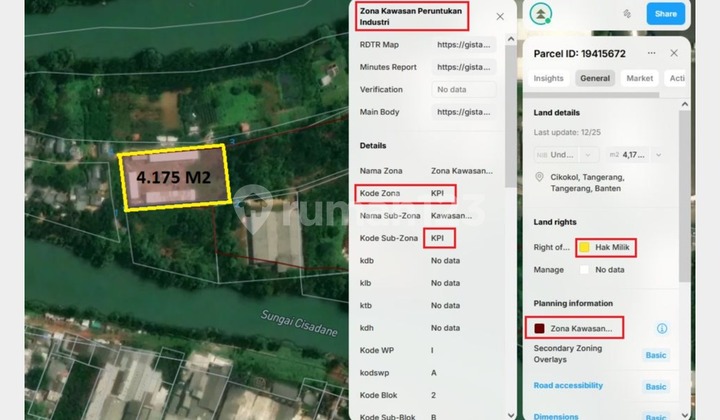Viewport: 720px width, 420px height.
Task: Click the kodswp value A
Action: tap(433, 373)
